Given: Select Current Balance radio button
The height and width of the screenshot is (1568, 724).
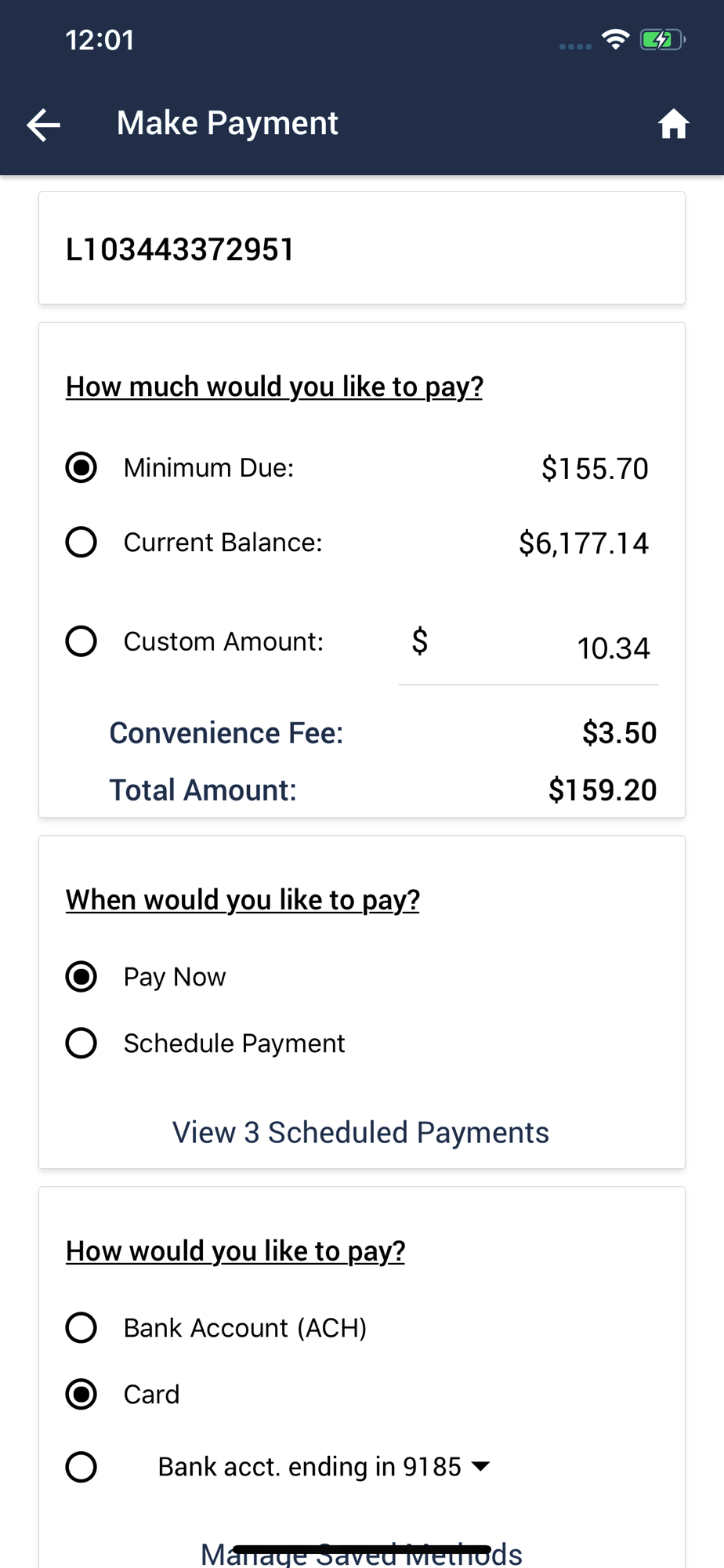Looking at the screenshot, I should coord(81,543).
